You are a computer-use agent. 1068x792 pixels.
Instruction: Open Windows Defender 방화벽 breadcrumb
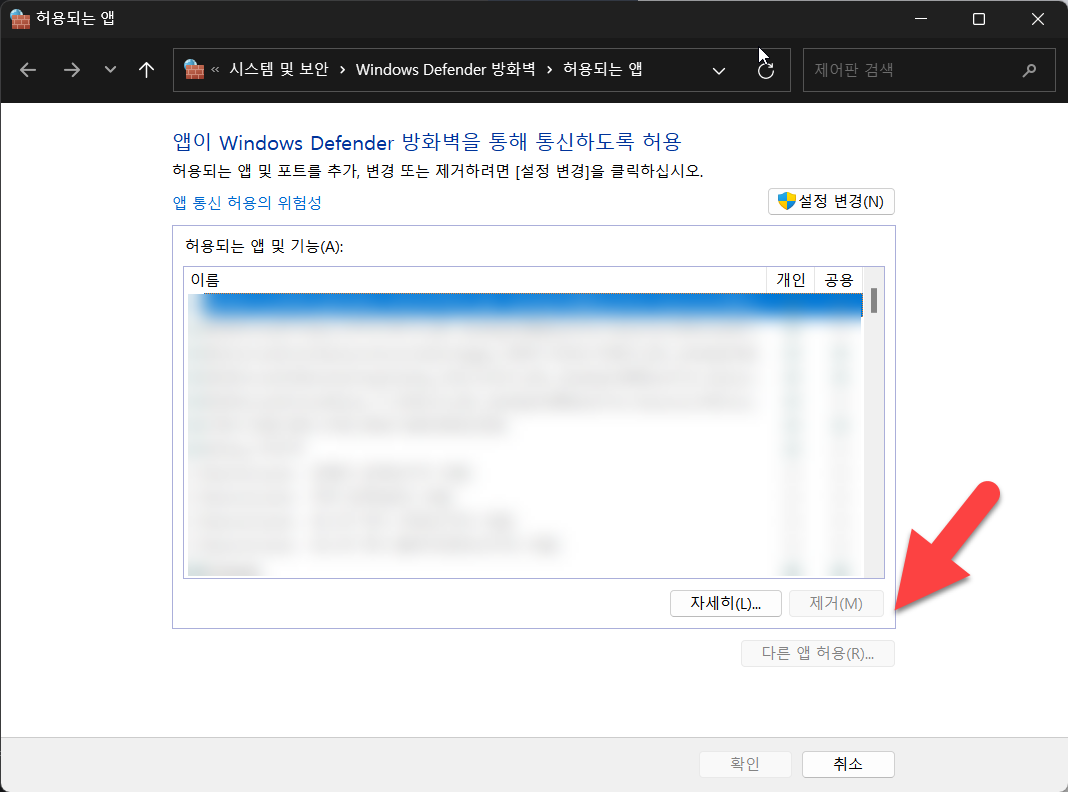(445, 69)
